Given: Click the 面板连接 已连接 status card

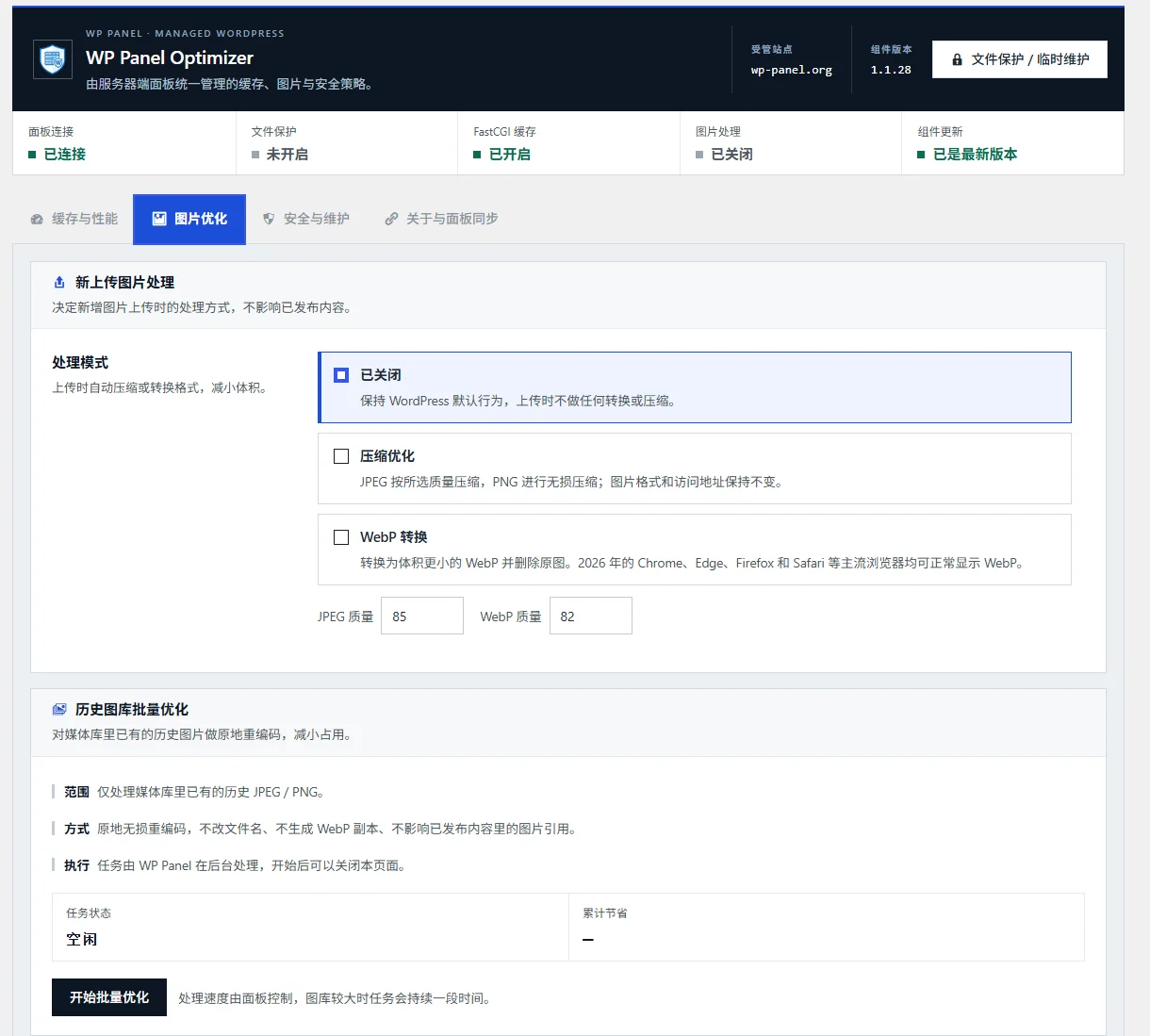Looking at the screenshot, I should [124, 143].
